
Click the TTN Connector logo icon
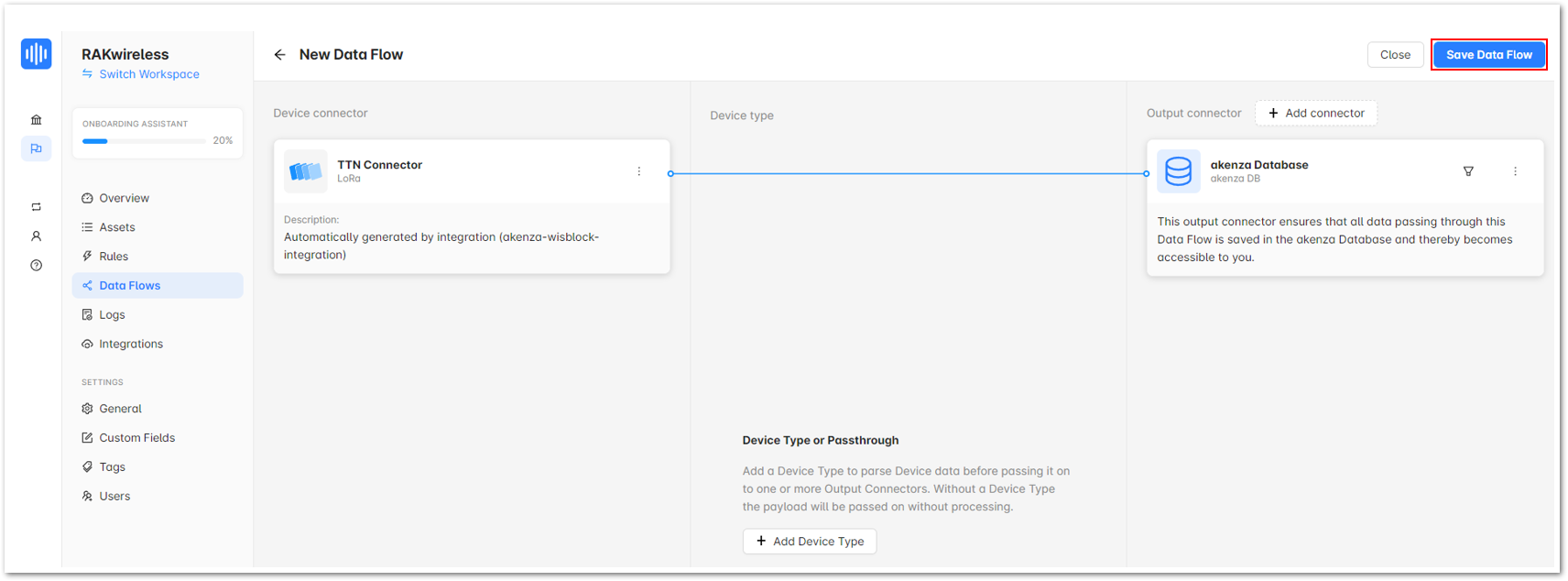pyautogui.click(x=306, y=171)
